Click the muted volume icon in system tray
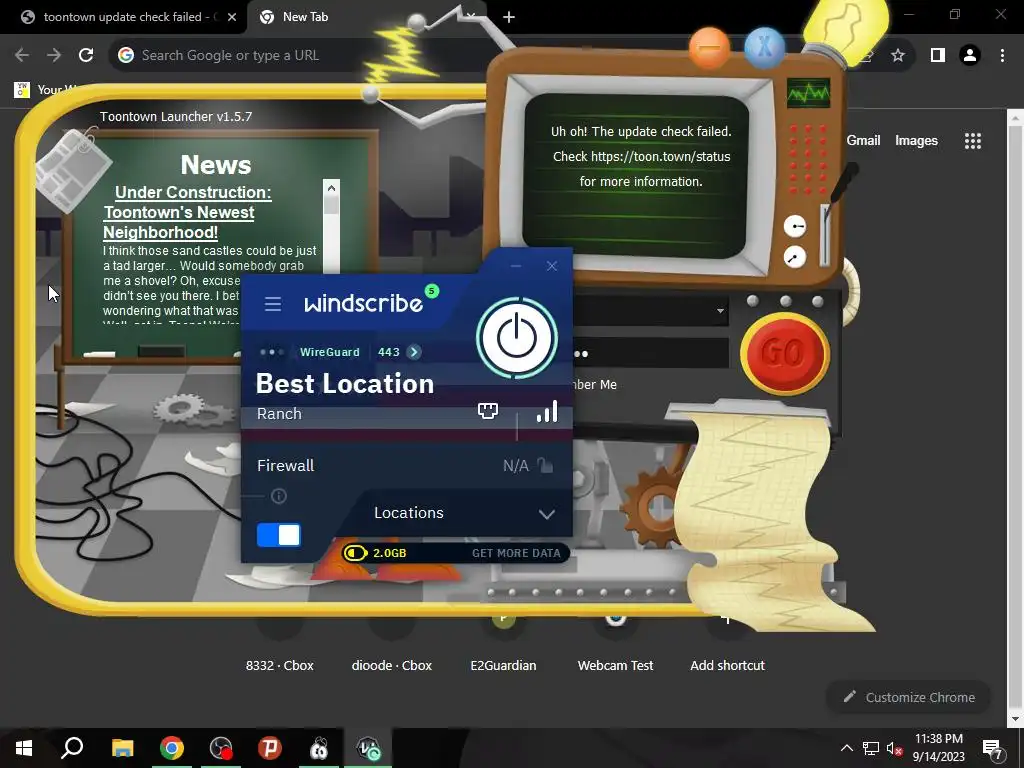 [895, 748]
